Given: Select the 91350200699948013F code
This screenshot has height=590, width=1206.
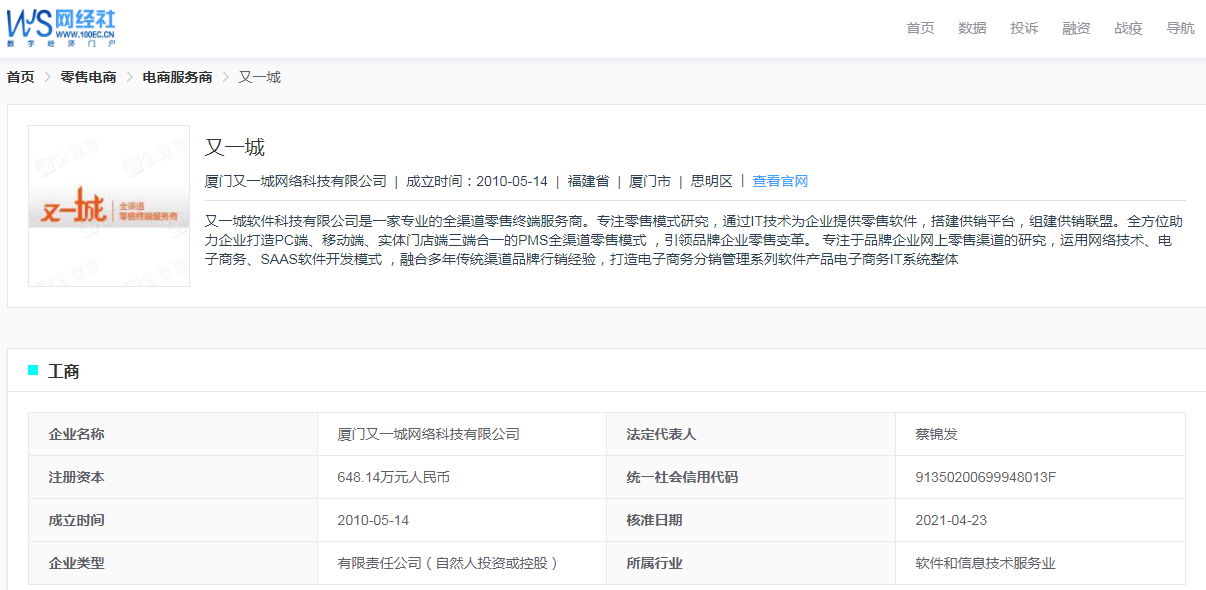Looking at the screenshot, I should 986,477.
